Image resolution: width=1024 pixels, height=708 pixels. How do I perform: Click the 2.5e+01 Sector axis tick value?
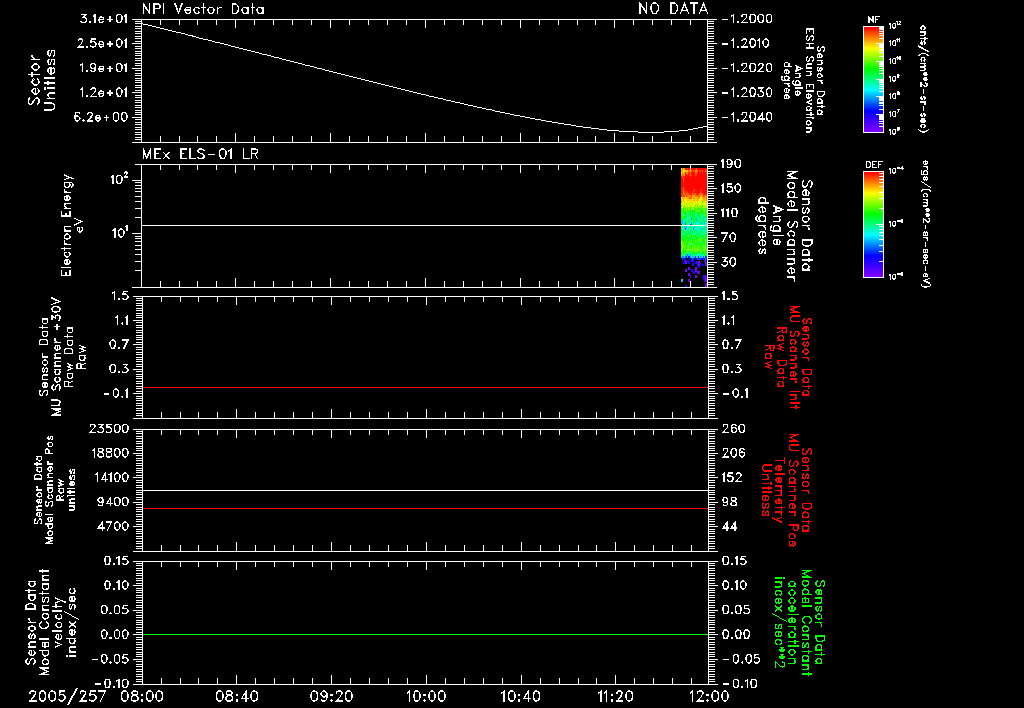tap(104, 43)
